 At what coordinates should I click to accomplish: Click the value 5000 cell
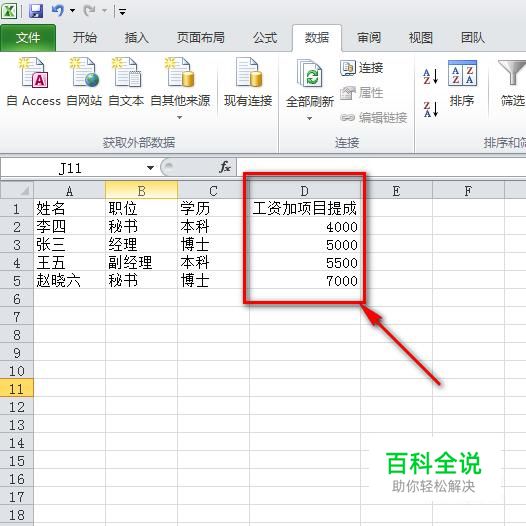pos(305,245)
